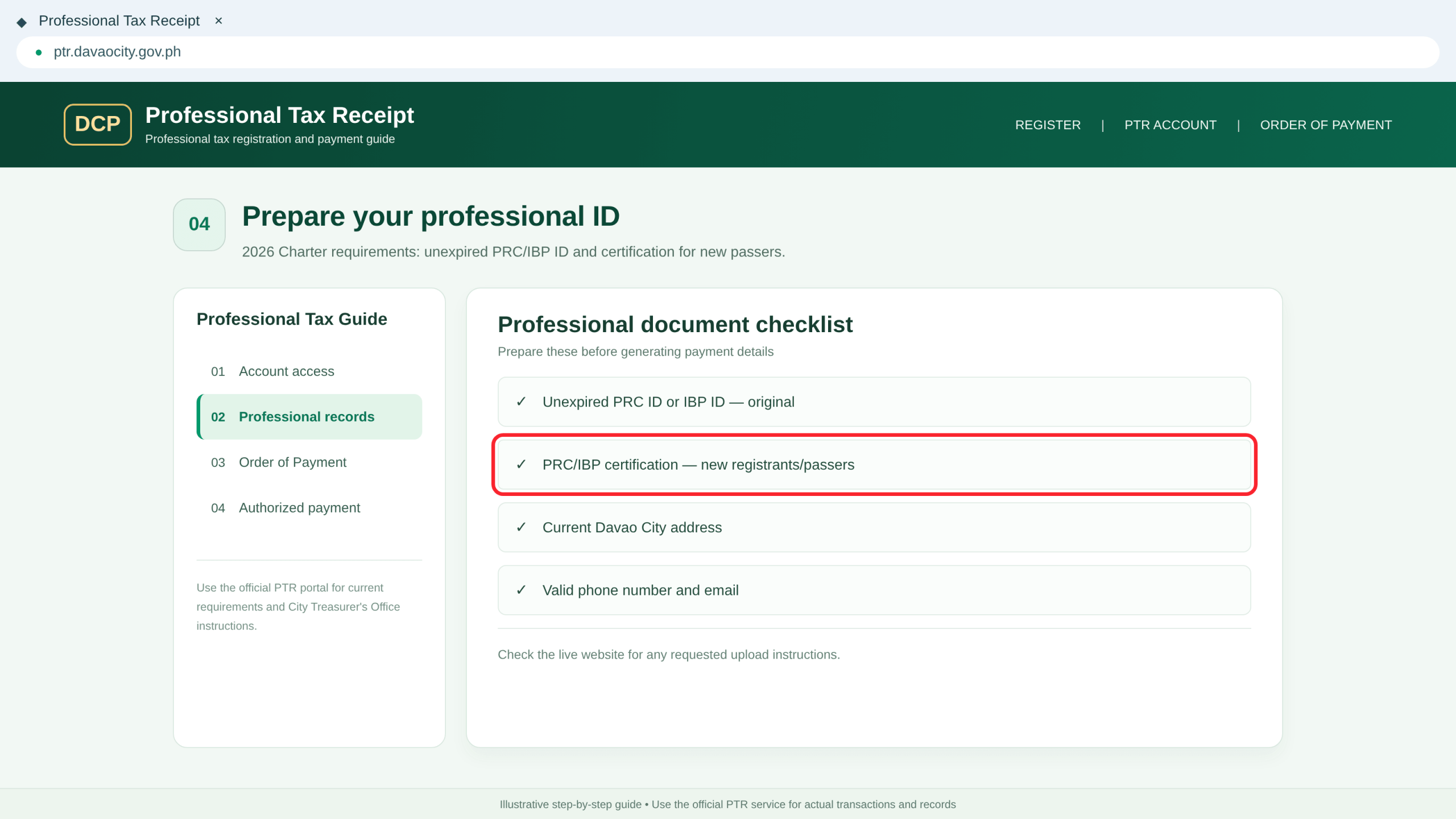The height and width of the screenshot is (819, 1456).
Task: Click the Professional Tax Guide sidebar title
Action: (x=292, y=319)
